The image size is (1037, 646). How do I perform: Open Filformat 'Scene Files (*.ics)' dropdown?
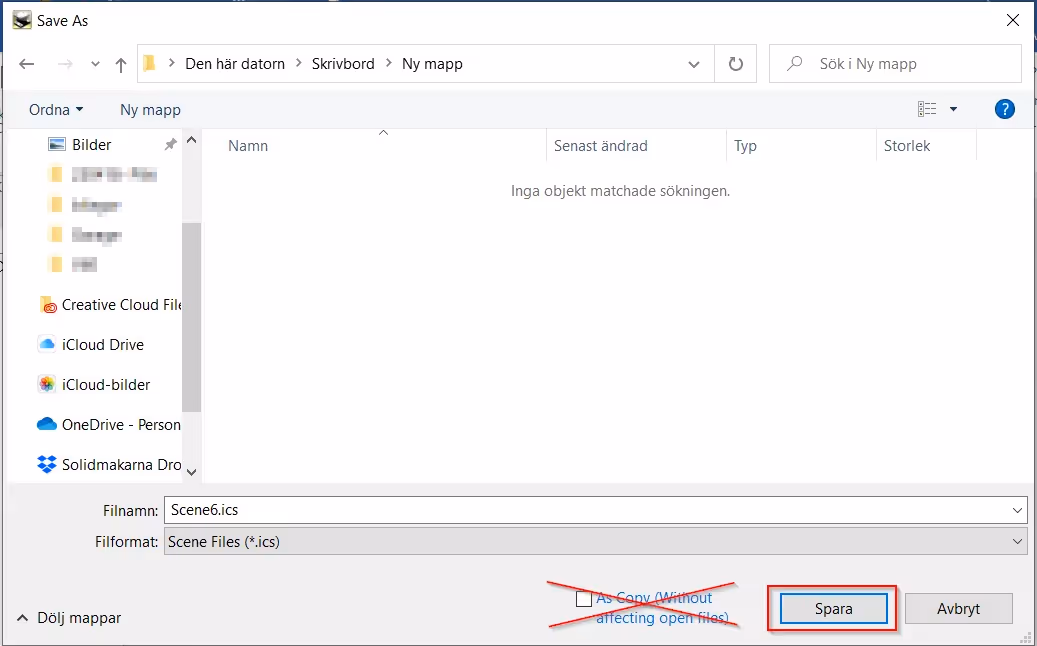(595, 542)
